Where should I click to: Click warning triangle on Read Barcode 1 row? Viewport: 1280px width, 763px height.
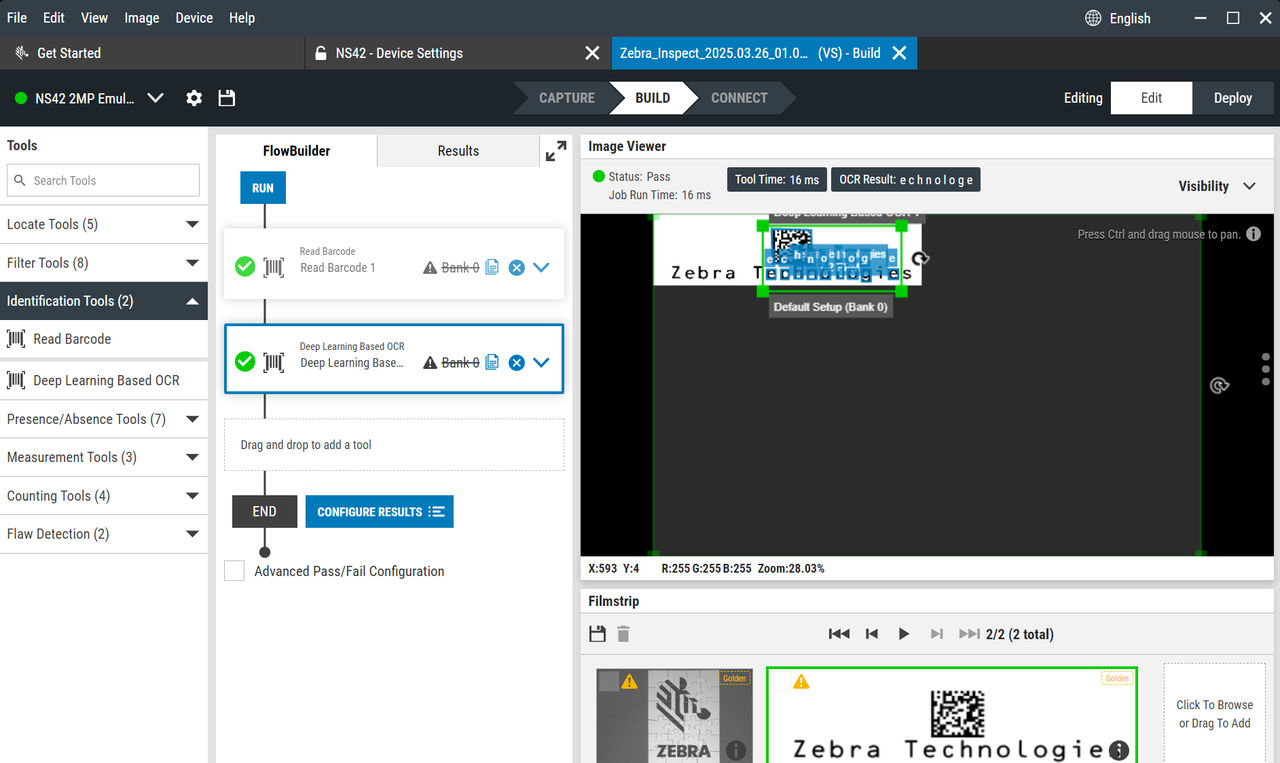[430, 267]
